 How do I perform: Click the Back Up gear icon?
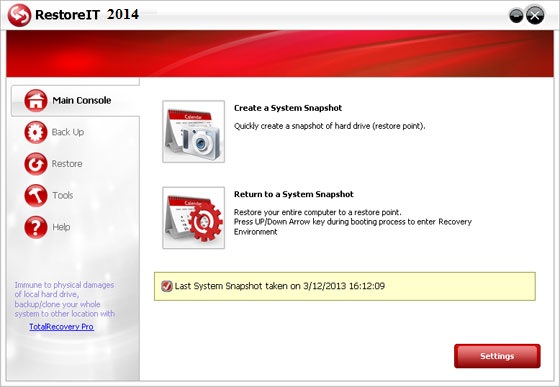pos(36,132)
